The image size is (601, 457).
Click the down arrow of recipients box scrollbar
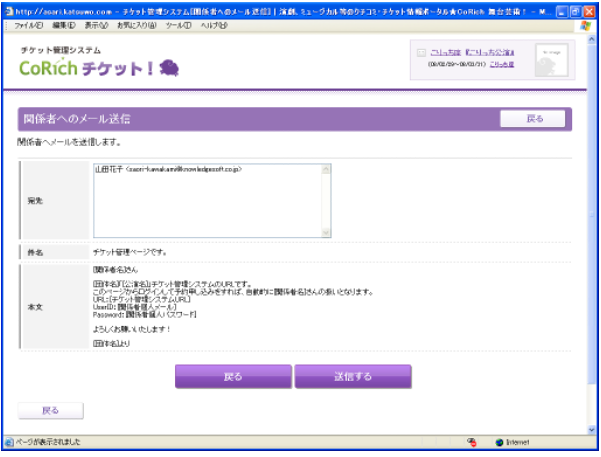click(325, 232)
